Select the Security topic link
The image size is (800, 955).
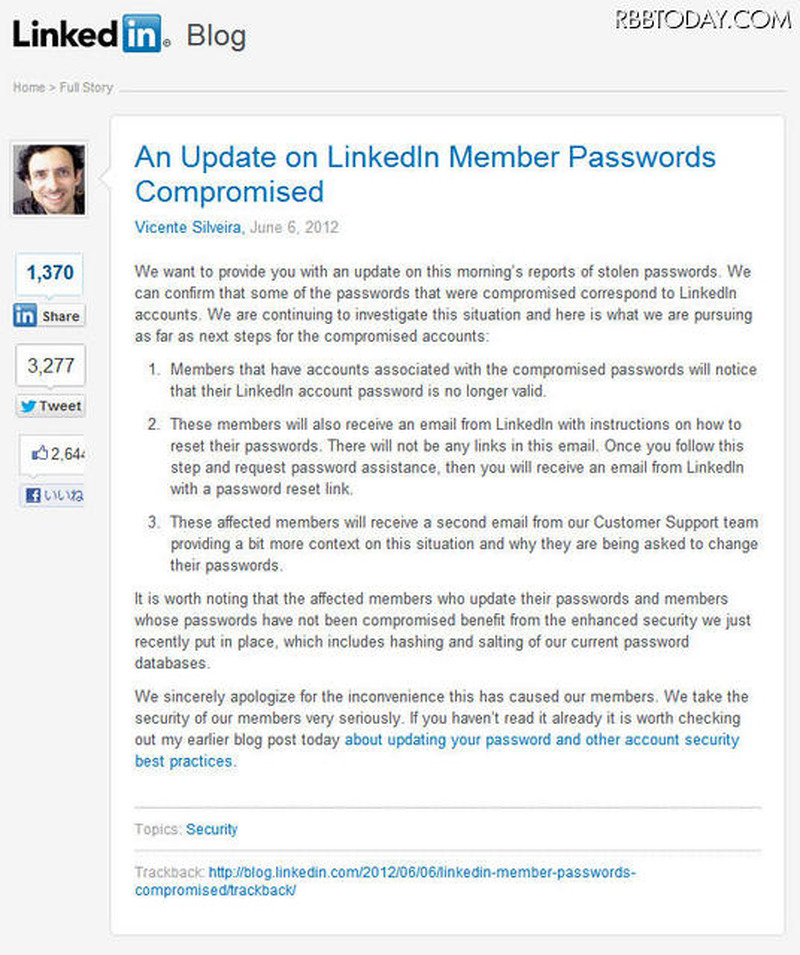point(212,829)
